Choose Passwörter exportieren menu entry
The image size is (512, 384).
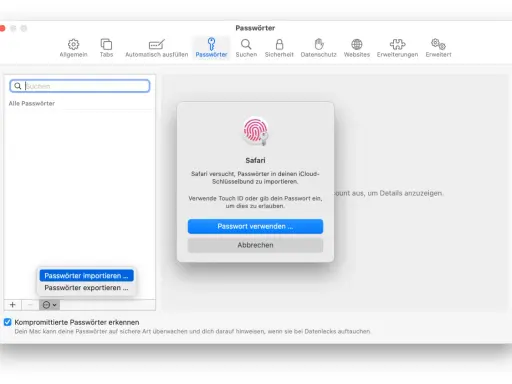86,288
